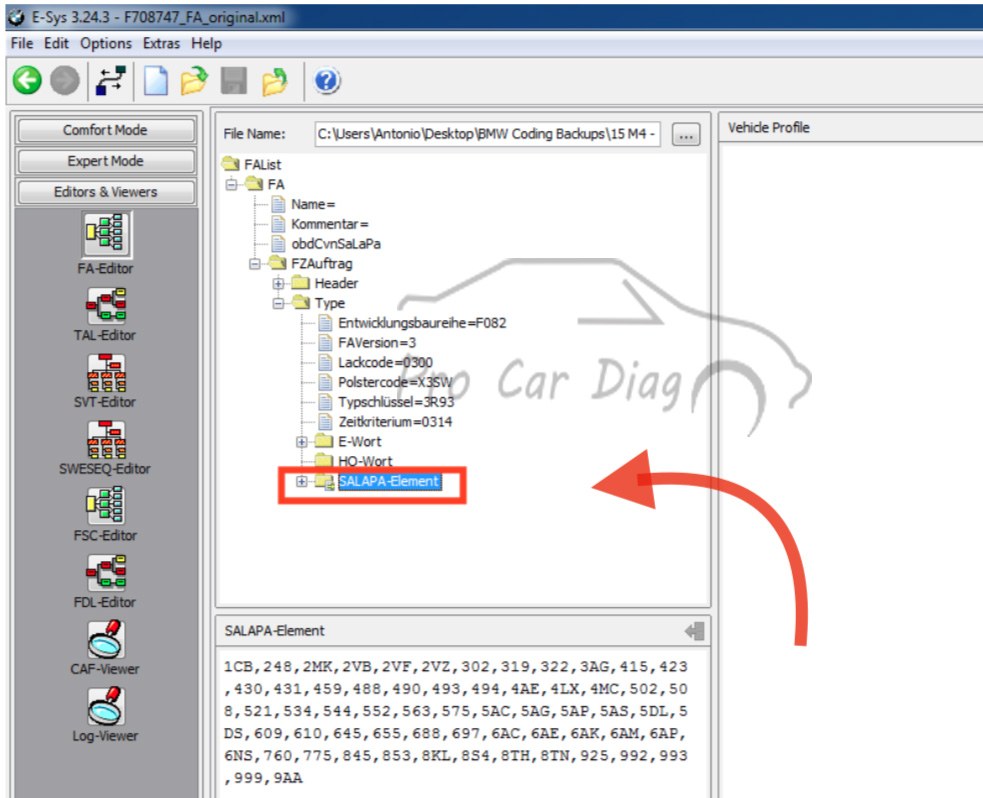The image size is (983, 798).
Task: Click the Save As folder icon
Action: [x=274, y=81]
